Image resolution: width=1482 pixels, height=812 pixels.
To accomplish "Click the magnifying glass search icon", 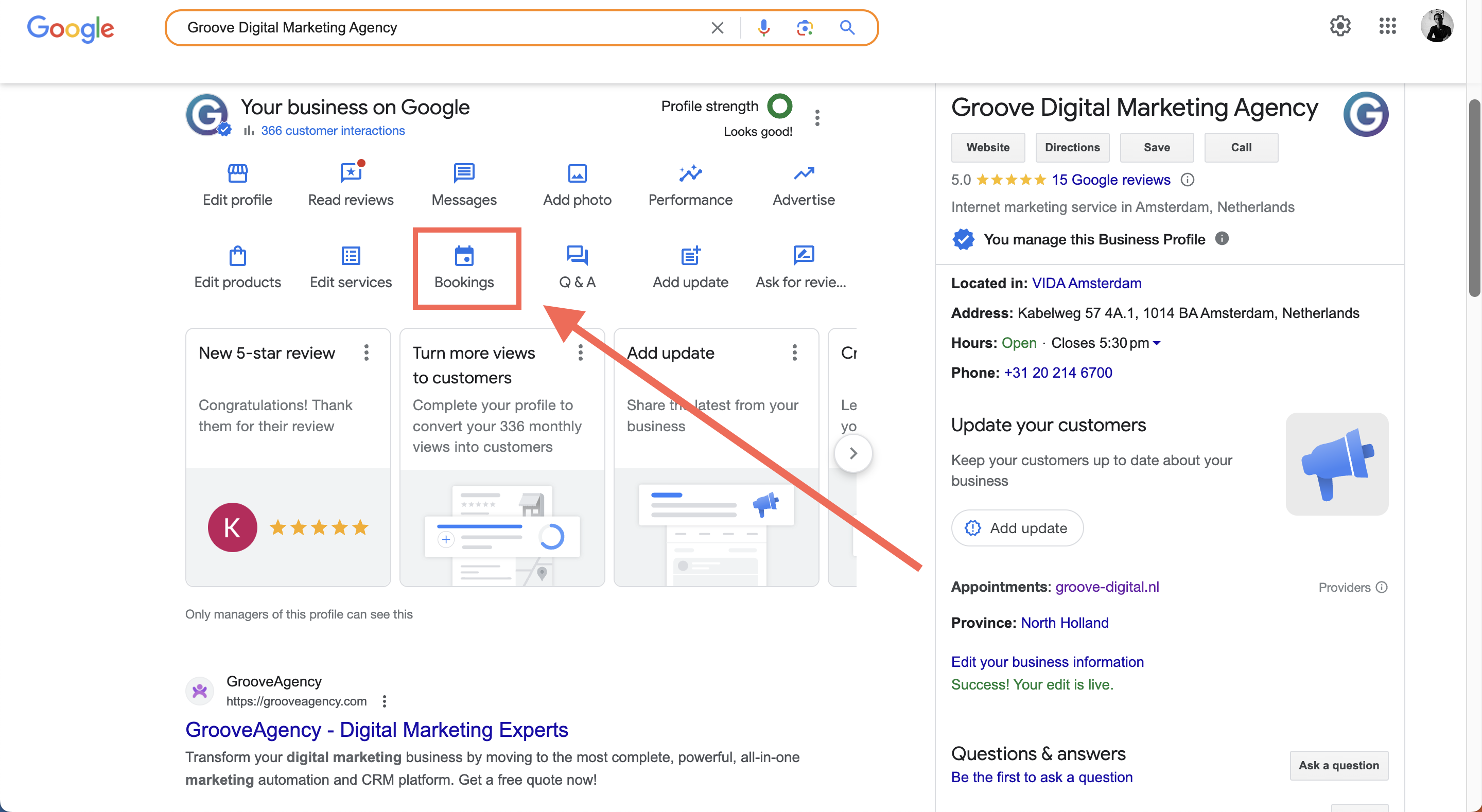I will pyautogui.click(x=847, y=28).
